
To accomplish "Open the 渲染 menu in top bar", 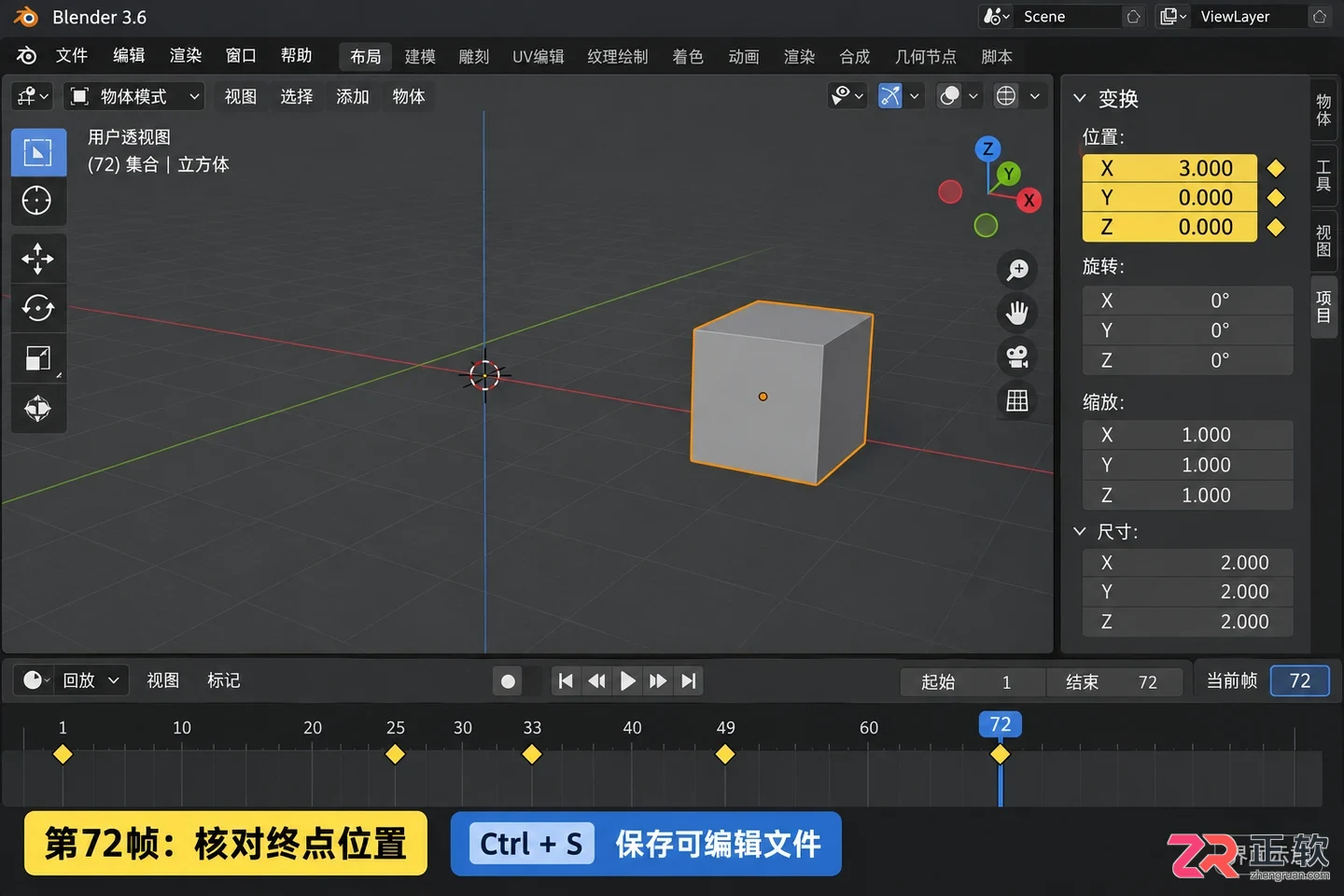I will click(186, 56).
